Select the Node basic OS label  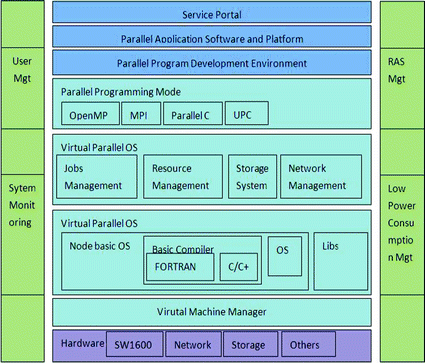[100, 246]
